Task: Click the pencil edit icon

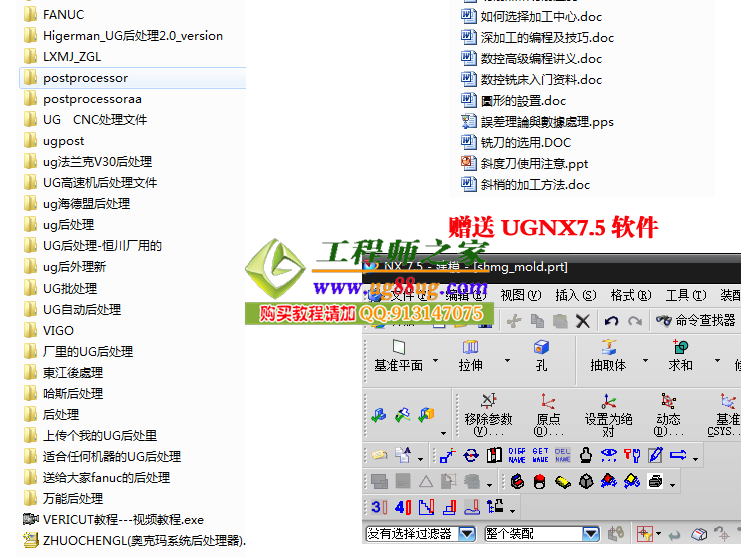Action: point(655,455)
